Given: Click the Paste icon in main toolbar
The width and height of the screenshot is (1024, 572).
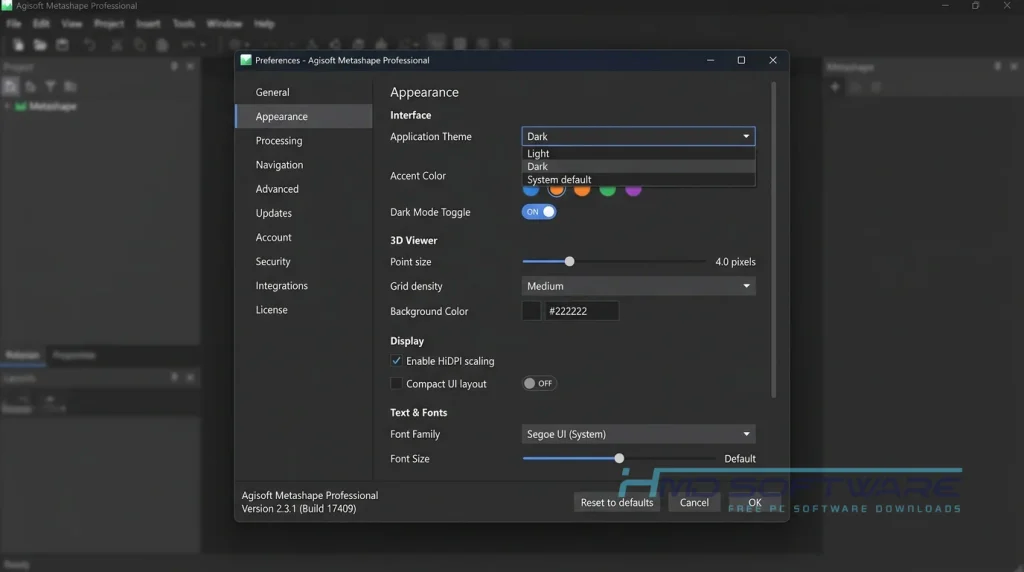Looking at the screenshot, I should coord(162,44).
